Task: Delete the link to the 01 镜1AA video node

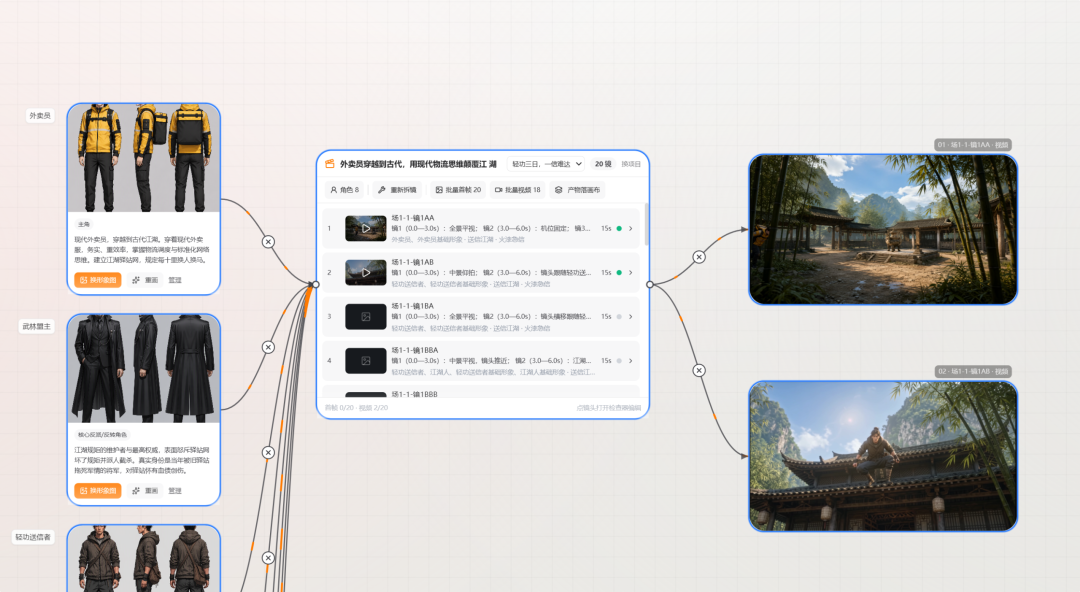Action: point(698,257)
